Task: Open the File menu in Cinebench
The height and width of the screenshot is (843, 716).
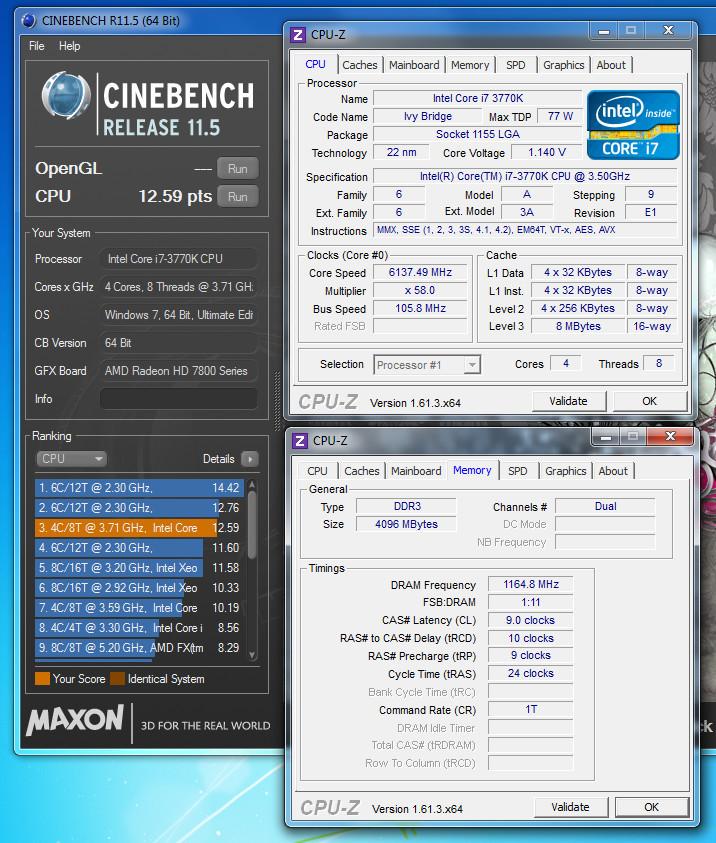Action: [x=37, y=46]
